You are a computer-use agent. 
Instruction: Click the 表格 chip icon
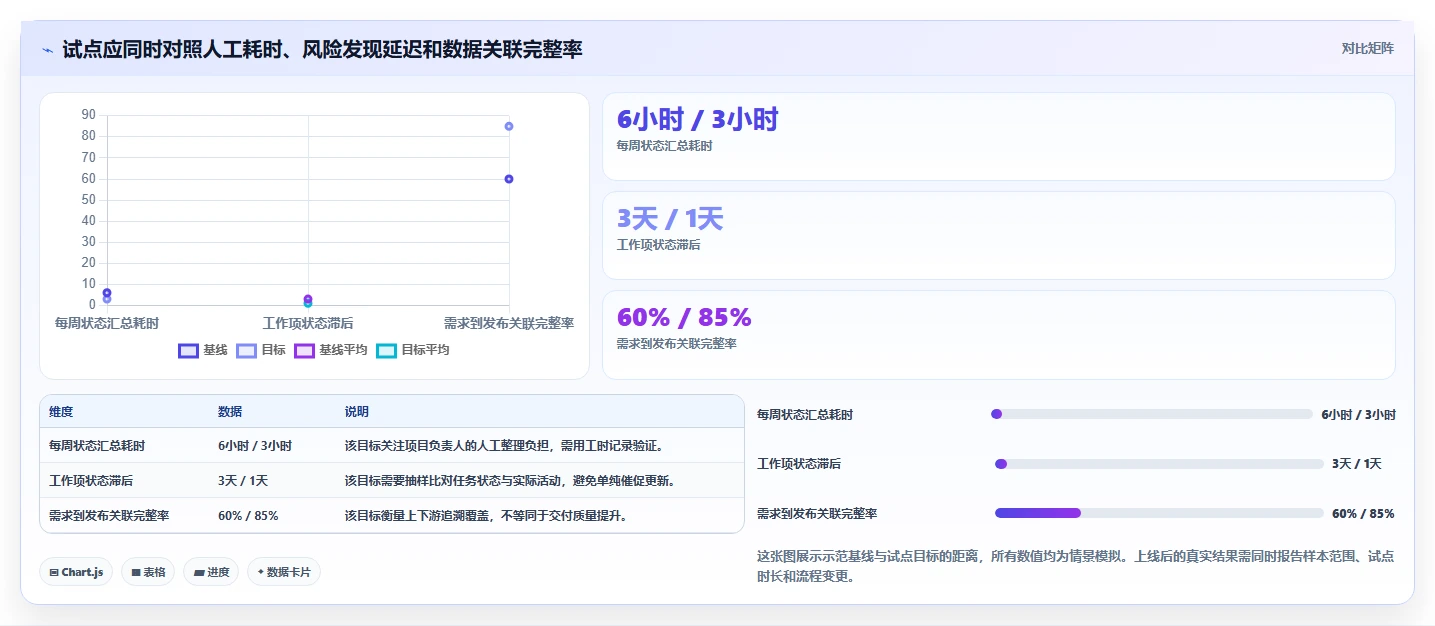click(136, 572)
